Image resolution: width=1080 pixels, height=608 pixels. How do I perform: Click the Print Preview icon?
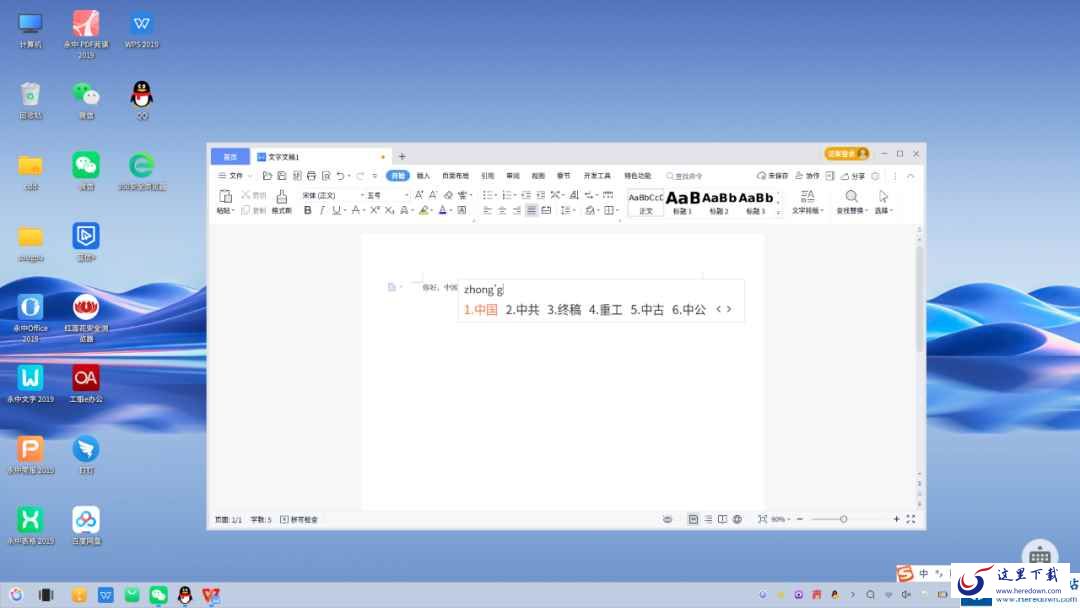[x=326, y=176]
